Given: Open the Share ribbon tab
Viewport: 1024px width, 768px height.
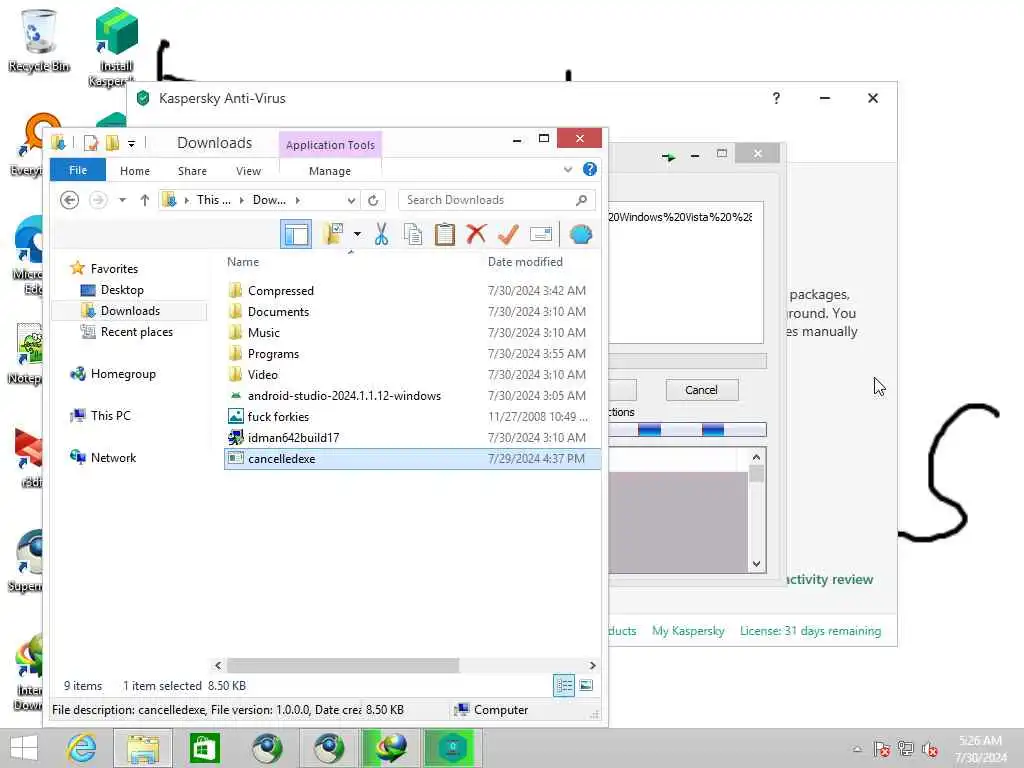Looking at the screenshot, I should click(x=192, y=170).
